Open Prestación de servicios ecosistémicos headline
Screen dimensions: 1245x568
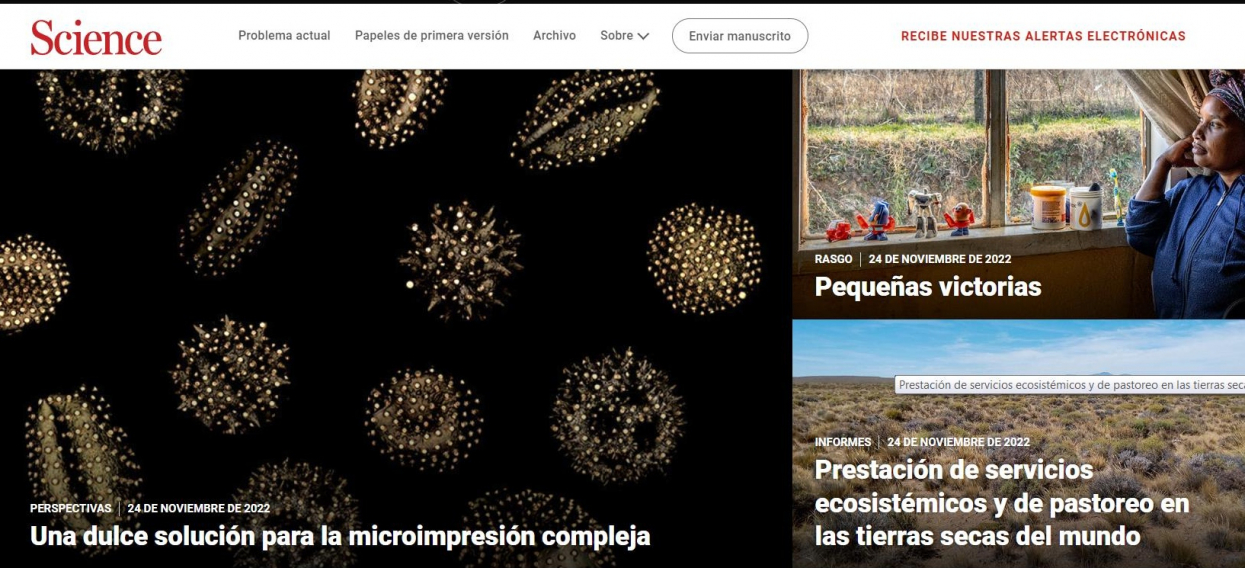1002,502
